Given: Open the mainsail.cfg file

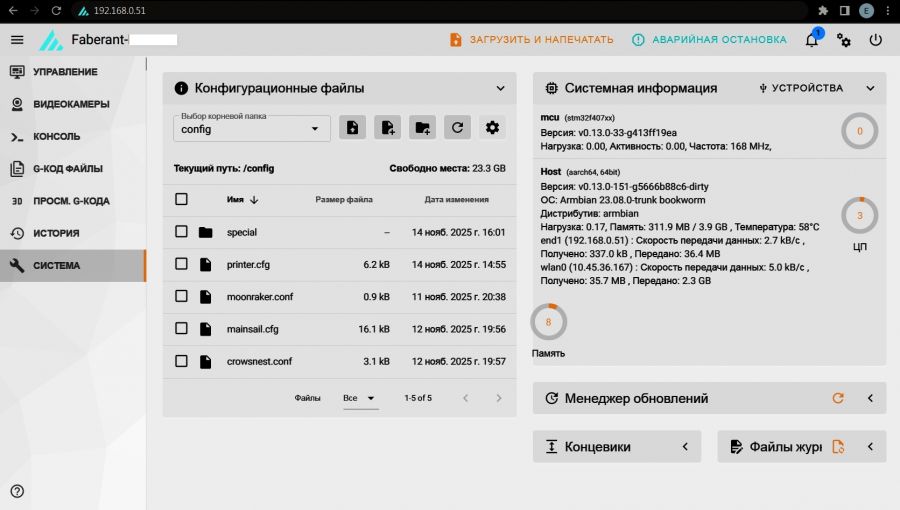Looking at the screenshot, I should pyautogui.click(x=252, y=329).
